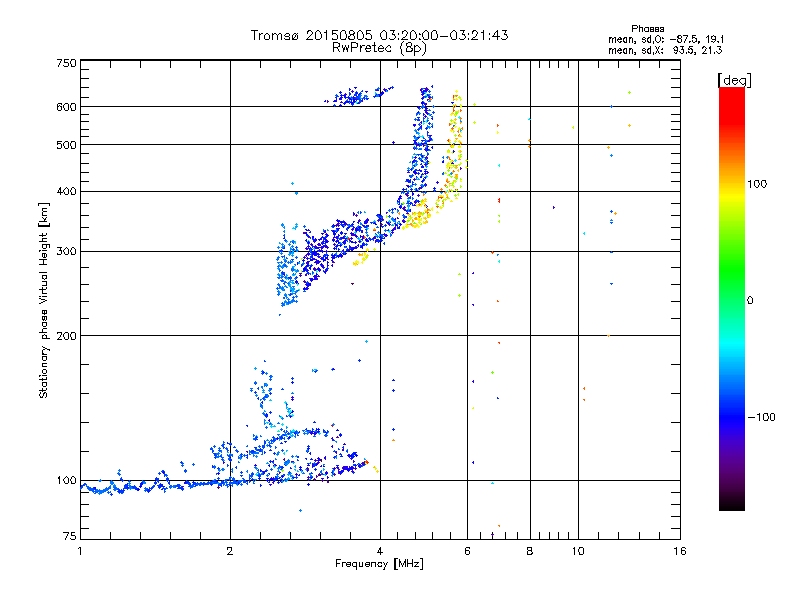Click the y-axis tick label '400'
The width and height of the screenshot is (800, 600).
(x=66, y=191)
